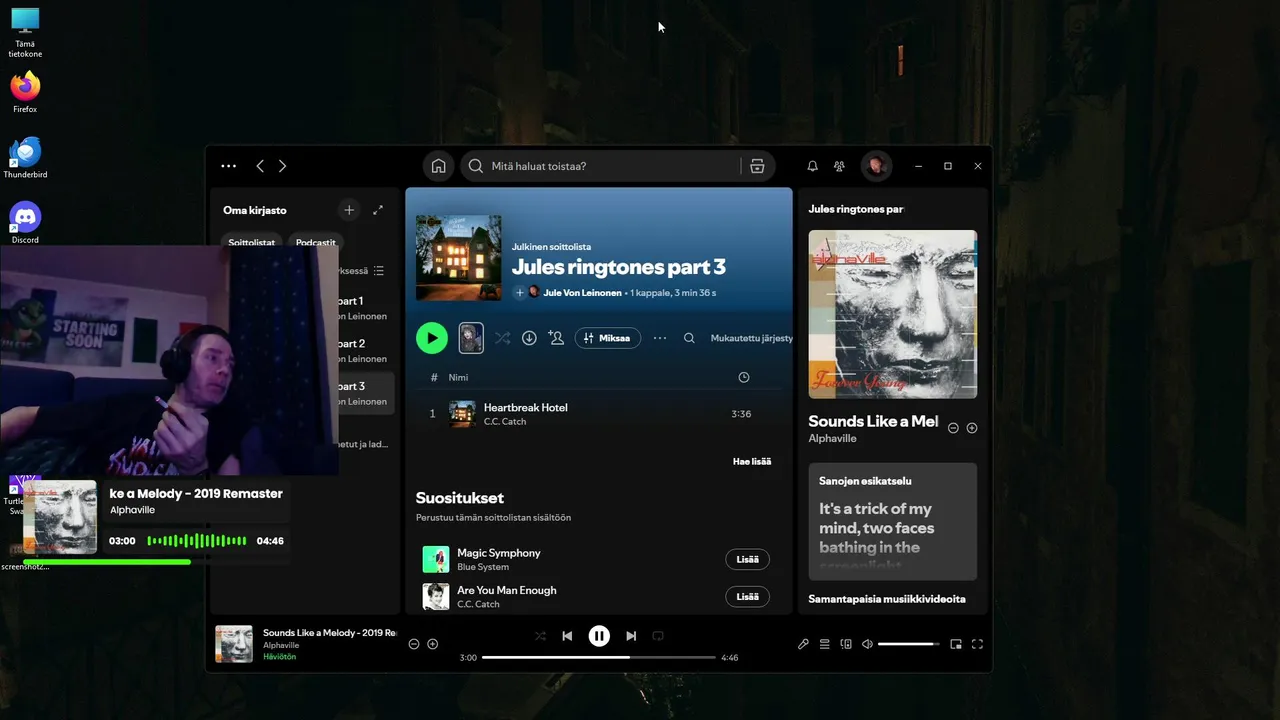Enter full screen mode
Viewport: 1280px width, 720px height.
tap(977, 644)
